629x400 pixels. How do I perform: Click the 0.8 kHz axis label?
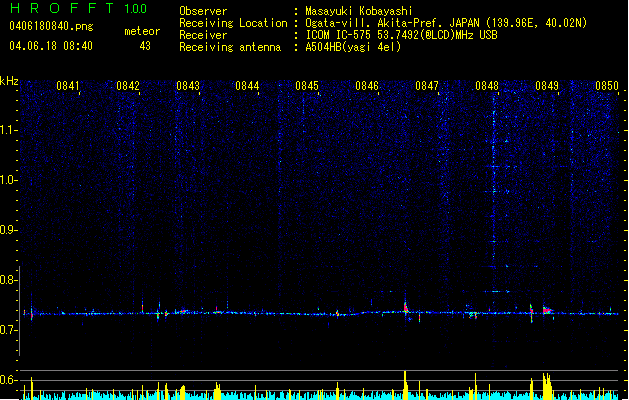pyautogui.click(x=9, y=280)
